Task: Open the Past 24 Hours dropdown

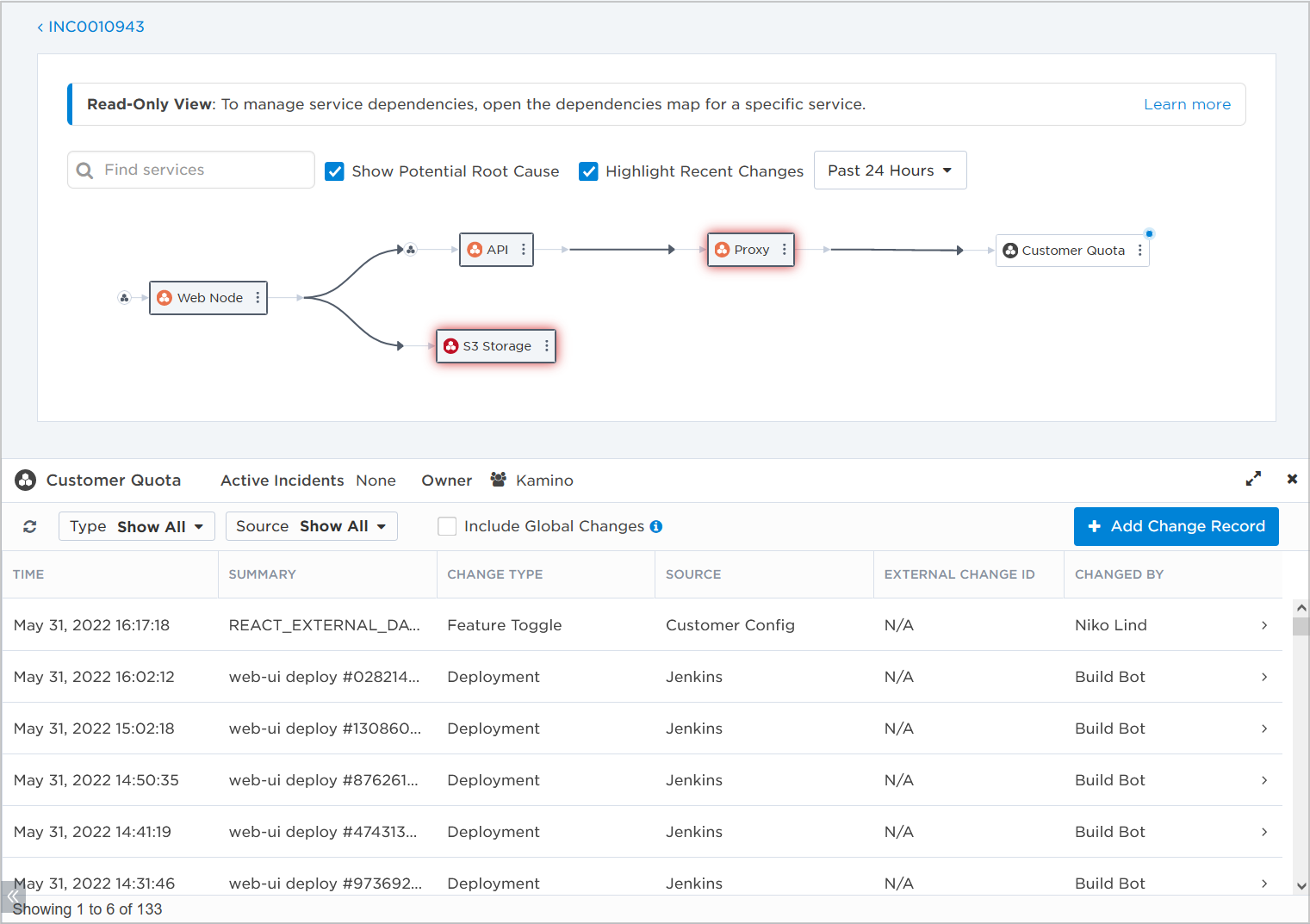Action: click(890, 171)
